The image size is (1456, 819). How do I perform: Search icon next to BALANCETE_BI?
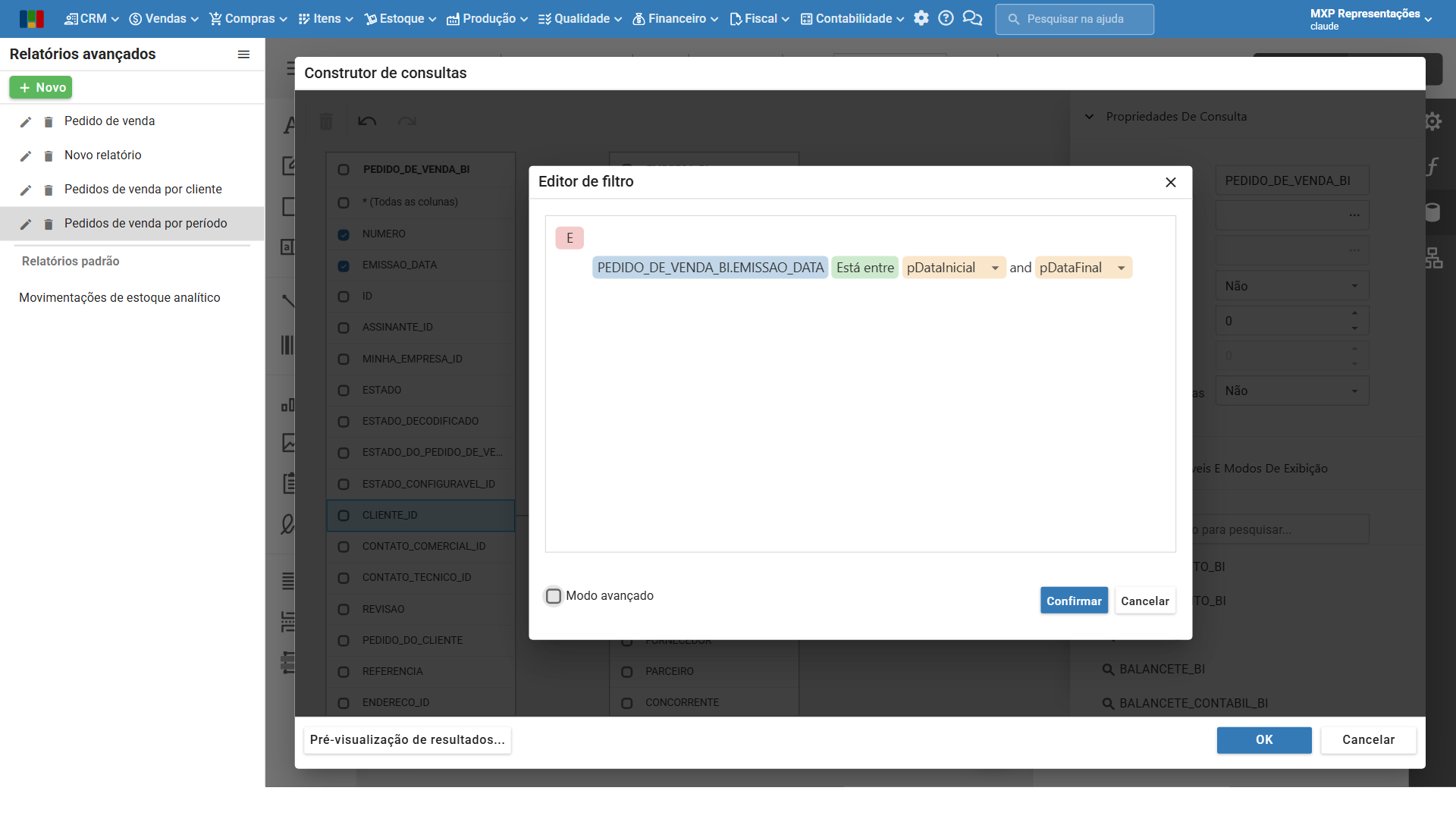pos(1108,670)
